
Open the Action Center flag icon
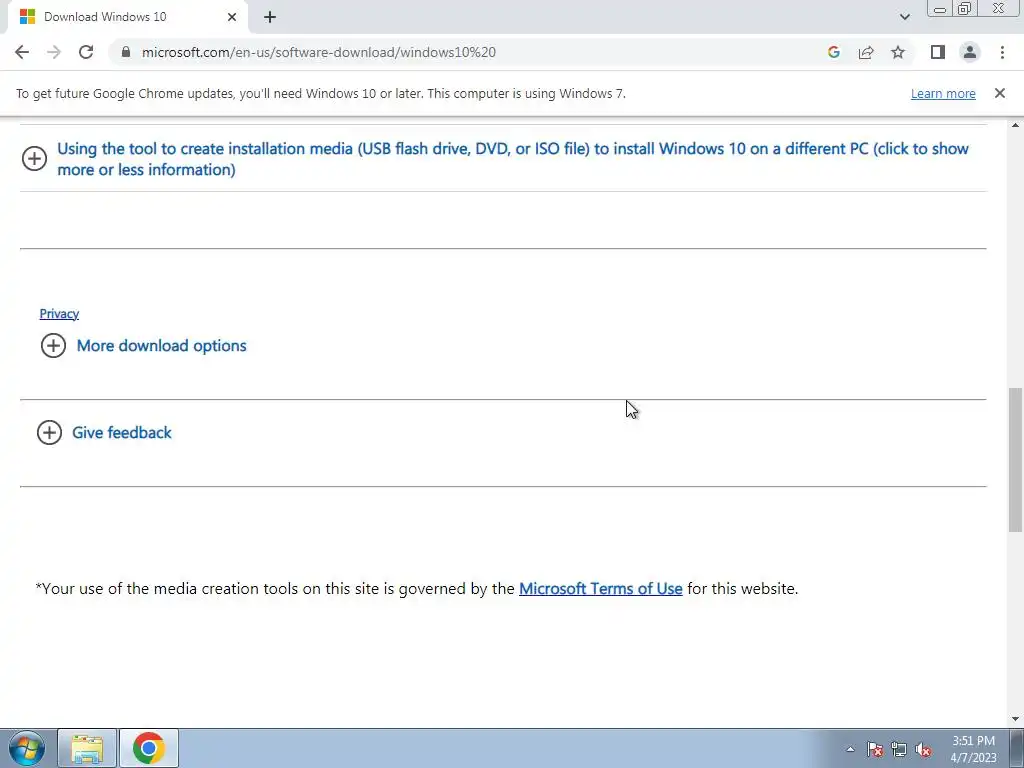coord(874,749)
